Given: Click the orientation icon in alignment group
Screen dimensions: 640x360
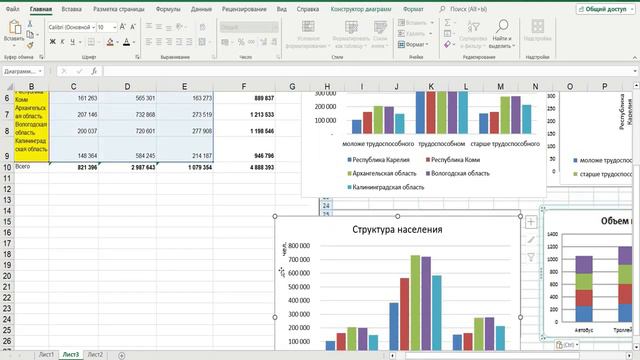Looking at the screenshot, I should (x=180, y=27).
